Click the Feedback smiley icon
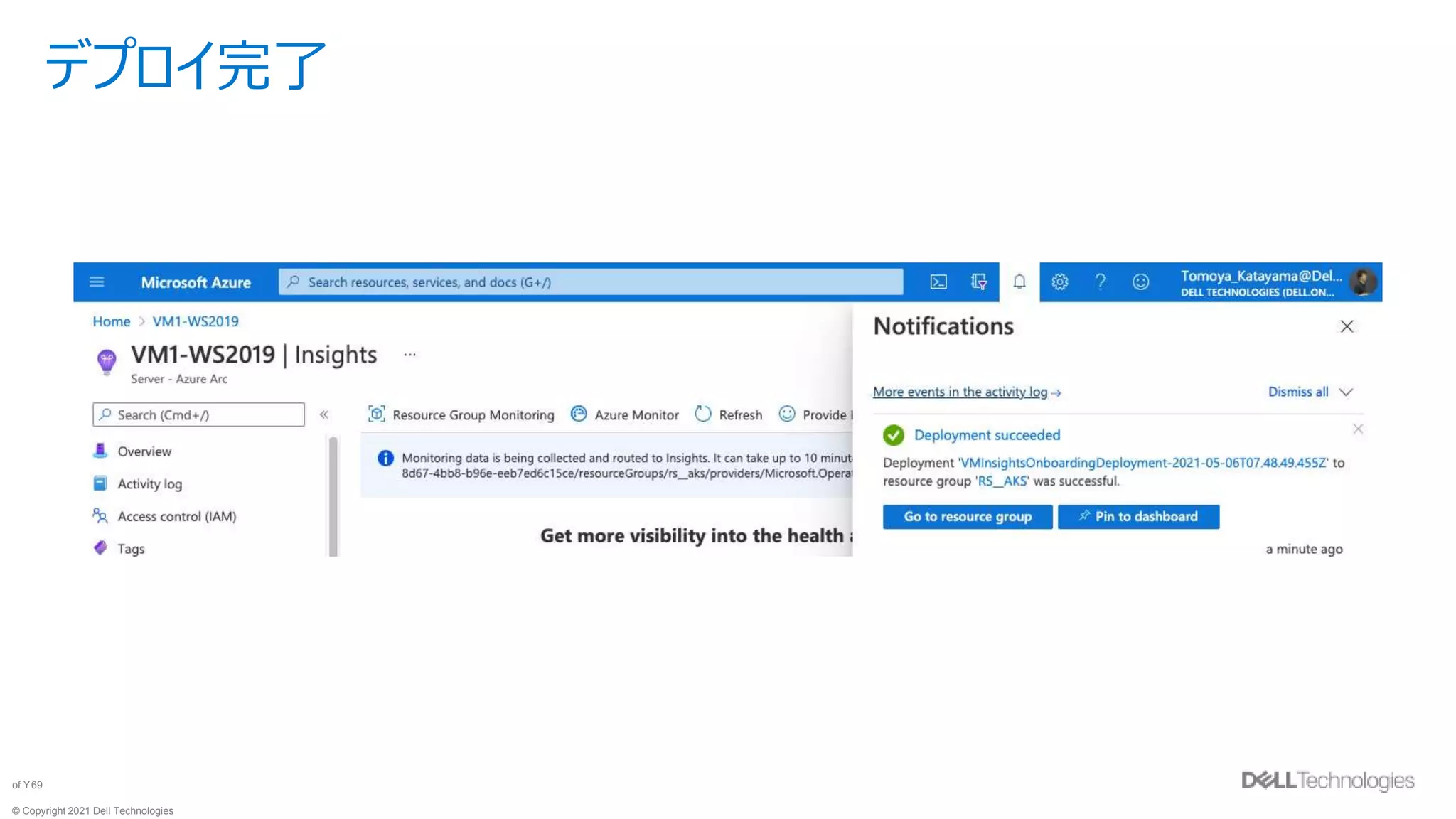This screenshot has height=819, width=1456. click(1140, 282)
